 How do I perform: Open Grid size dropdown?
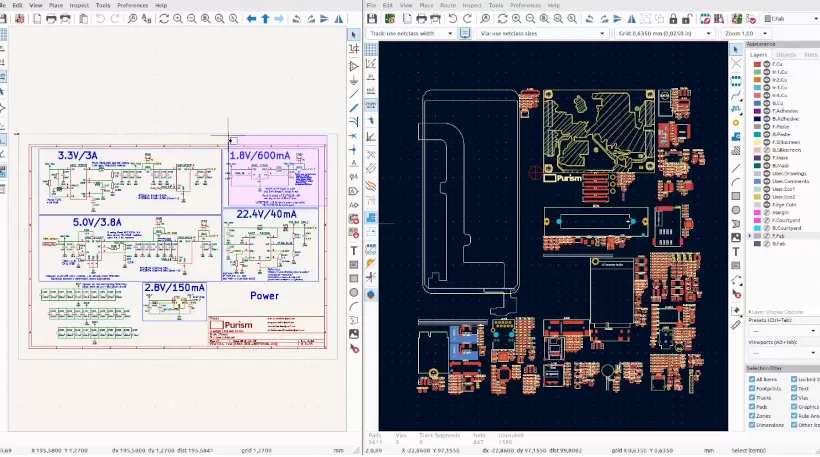(x=664, y=33)
